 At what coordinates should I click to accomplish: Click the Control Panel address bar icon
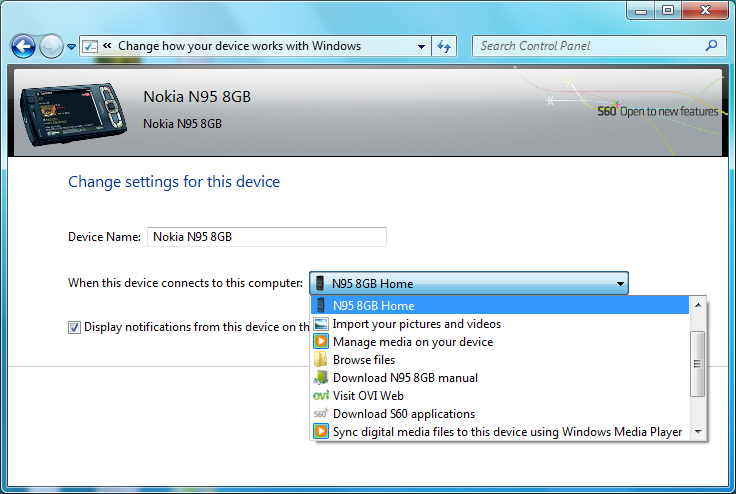(90, 46)
